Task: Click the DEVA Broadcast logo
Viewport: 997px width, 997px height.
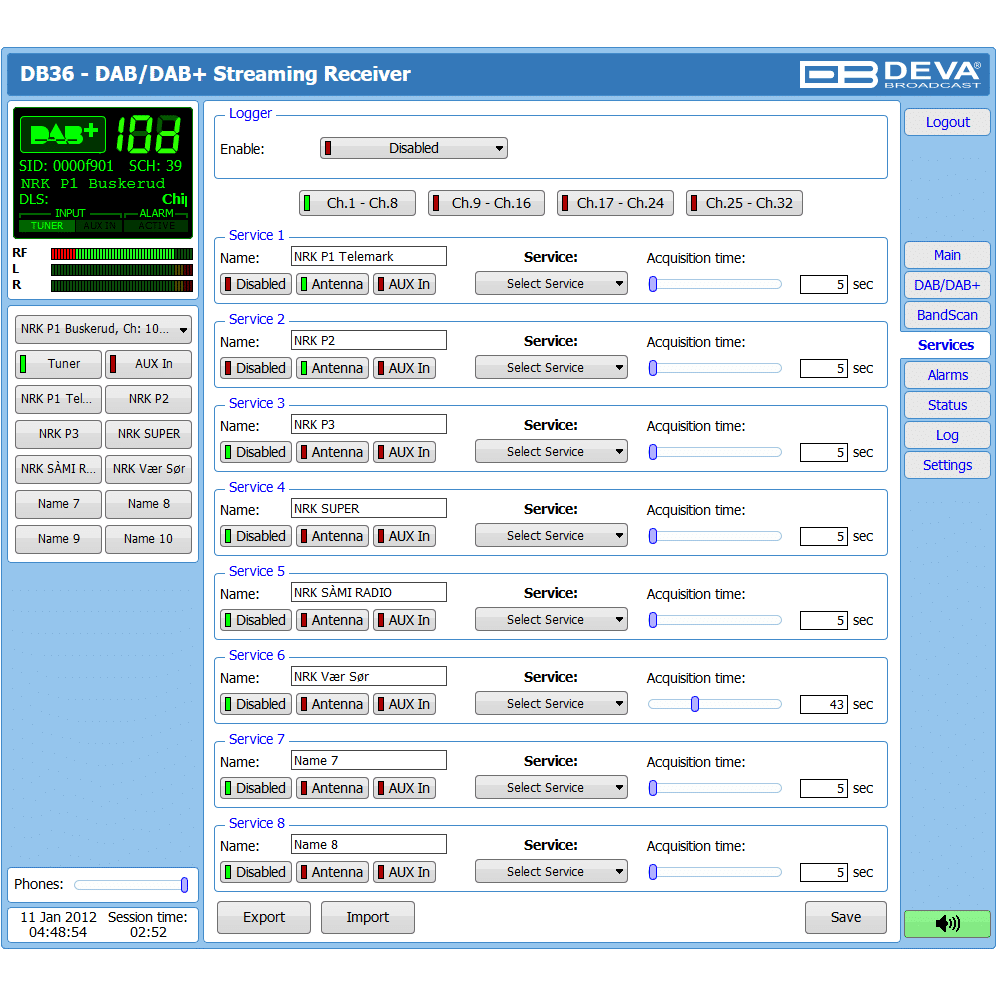Action: pyautogui.click(x=889, y=74)
